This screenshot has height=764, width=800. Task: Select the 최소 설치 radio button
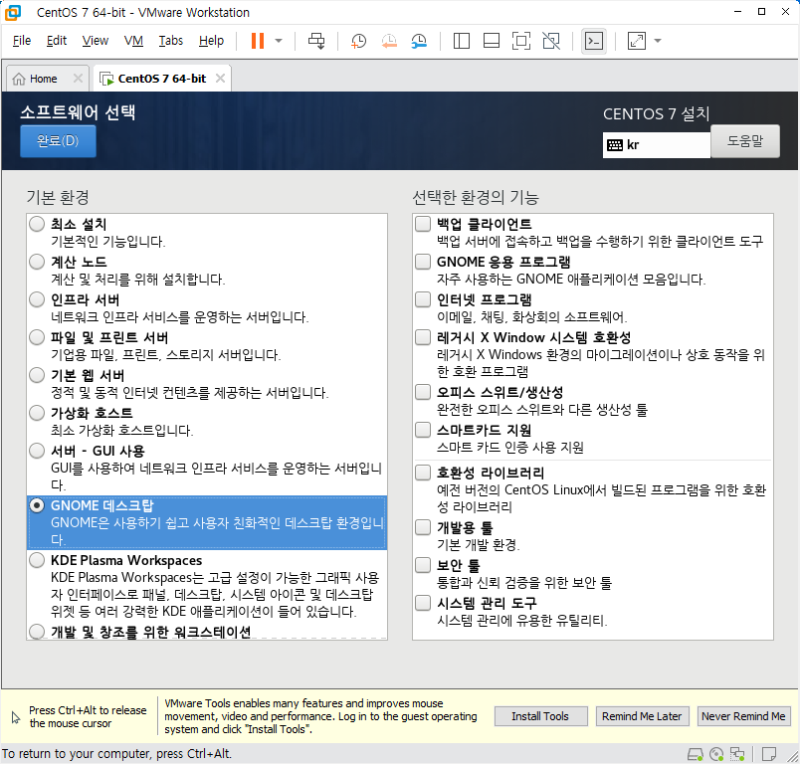click(x=36, y=224)
